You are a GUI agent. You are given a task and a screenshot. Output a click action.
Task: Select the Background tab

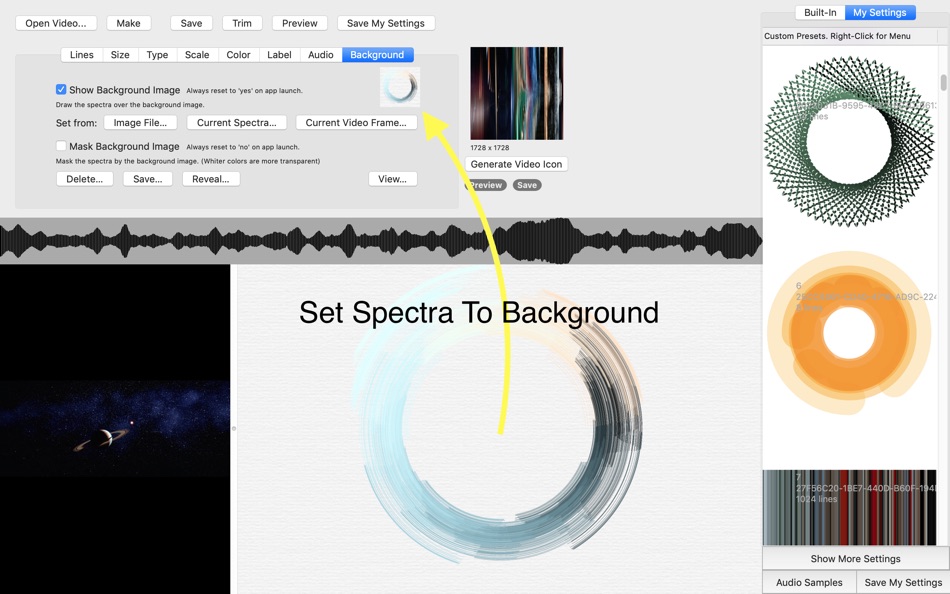pyautogui.click(x=377, y=55)
